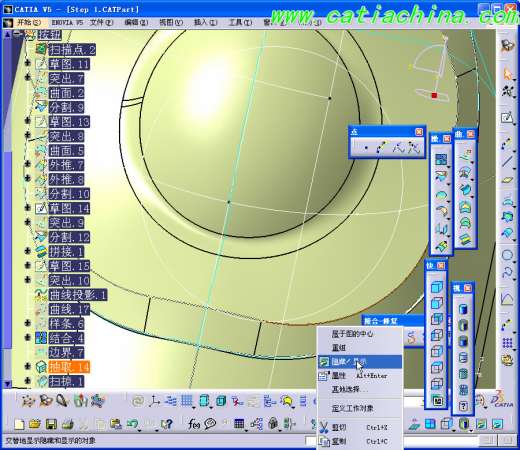Click the Spiral curve tool in right toolbar
Viewport: 520px width, 450px height.
pyautogui.click(x=507, y=273)
